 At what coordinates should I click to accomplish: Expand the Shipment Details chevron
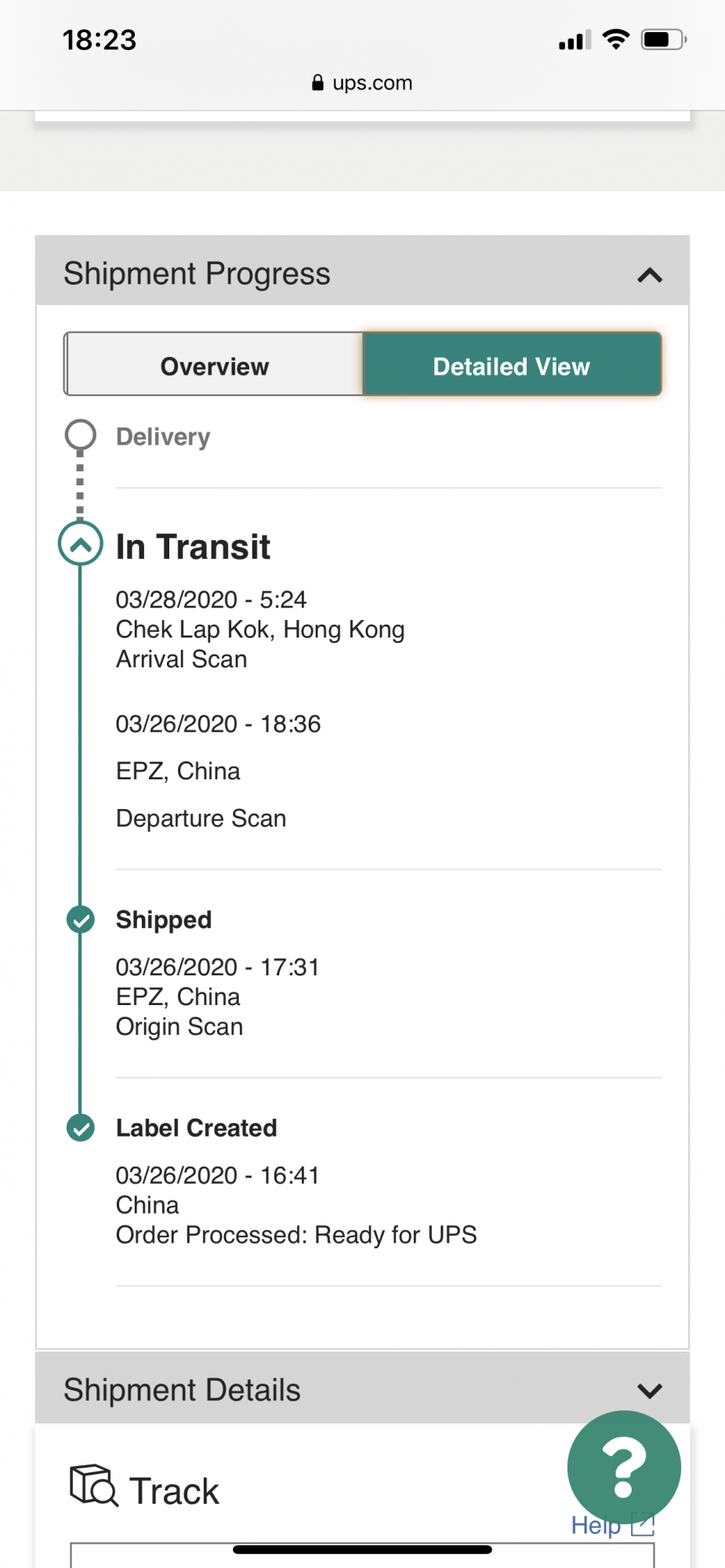pyautogui.click(x=650, y=1391)
